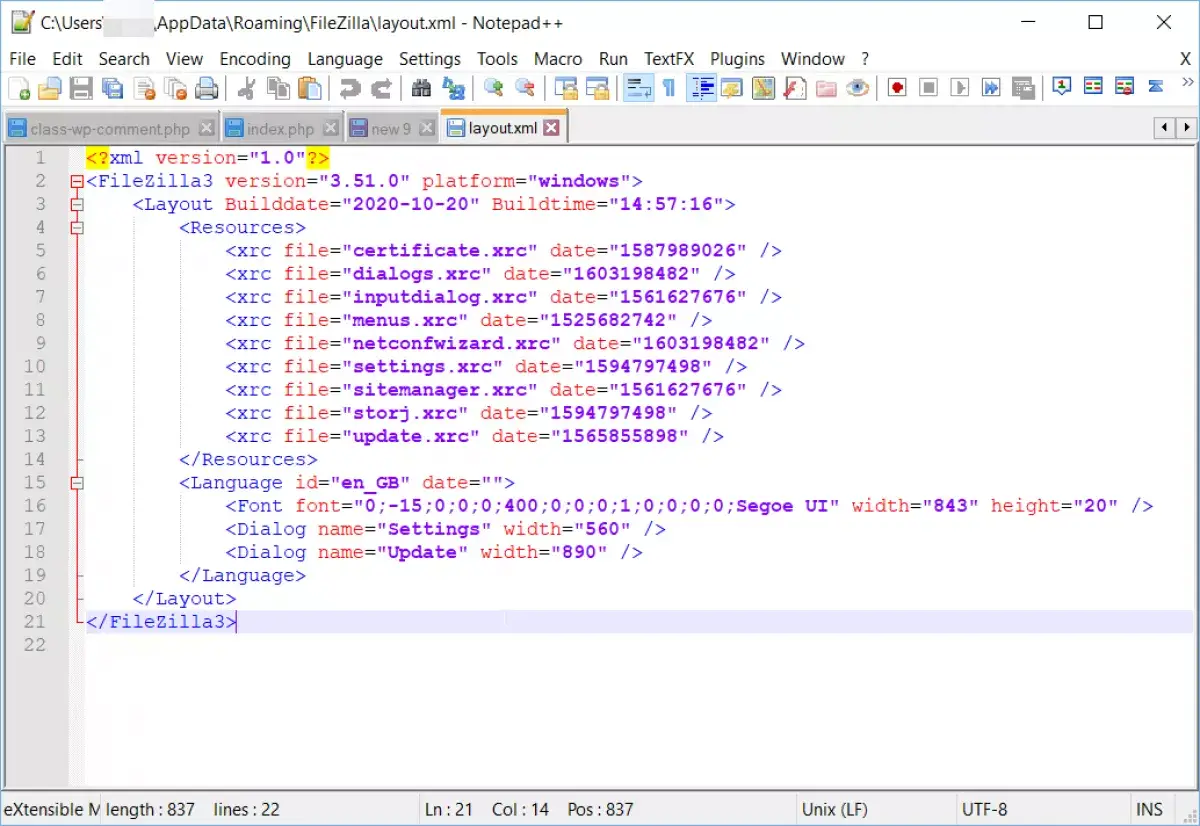Open Folder as Workspace icon
This screenshot has height=826, width=1200.
(x=826, y=88)
